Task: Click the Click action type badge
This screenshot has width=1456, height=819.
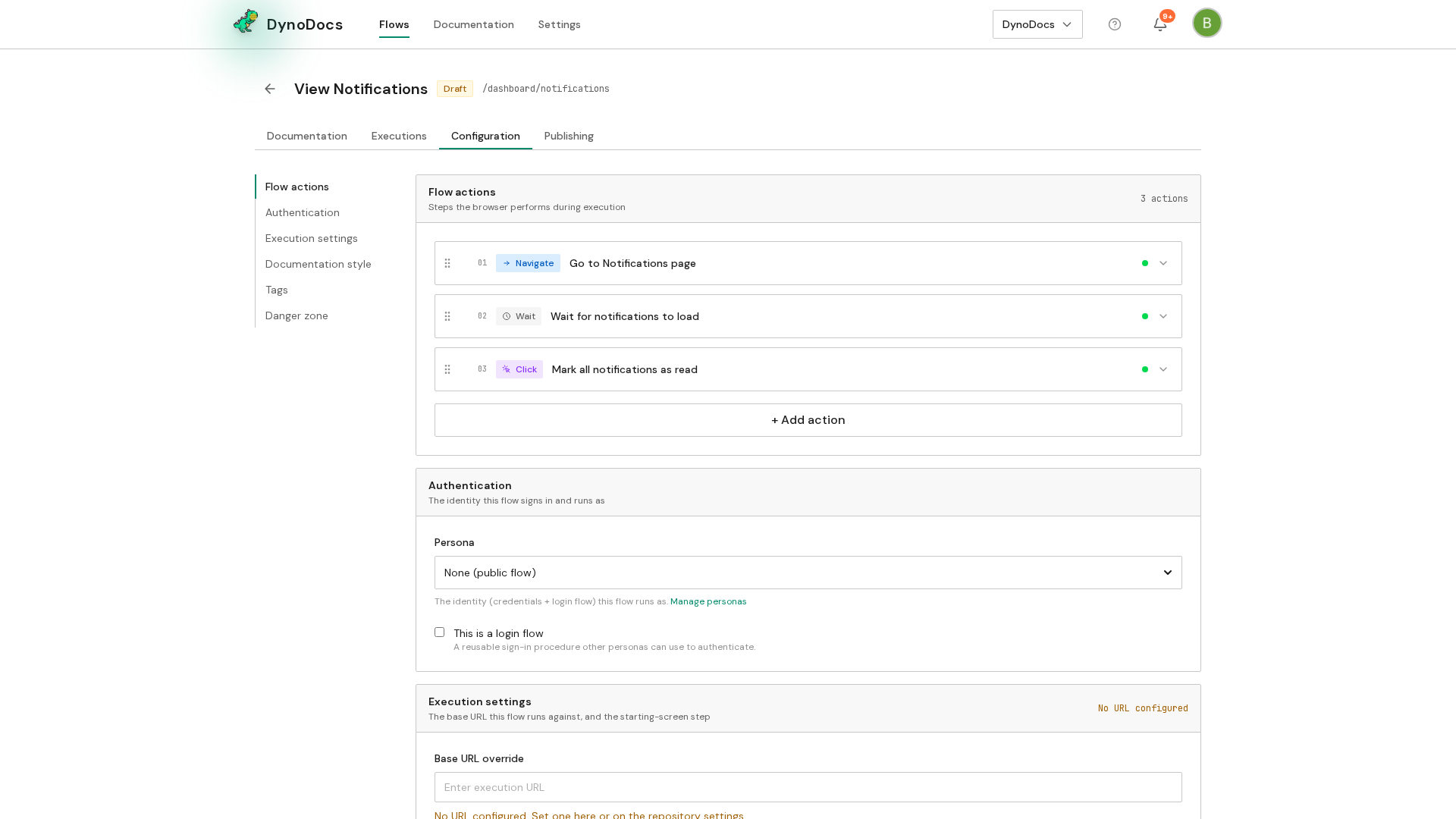Action: 519,369
